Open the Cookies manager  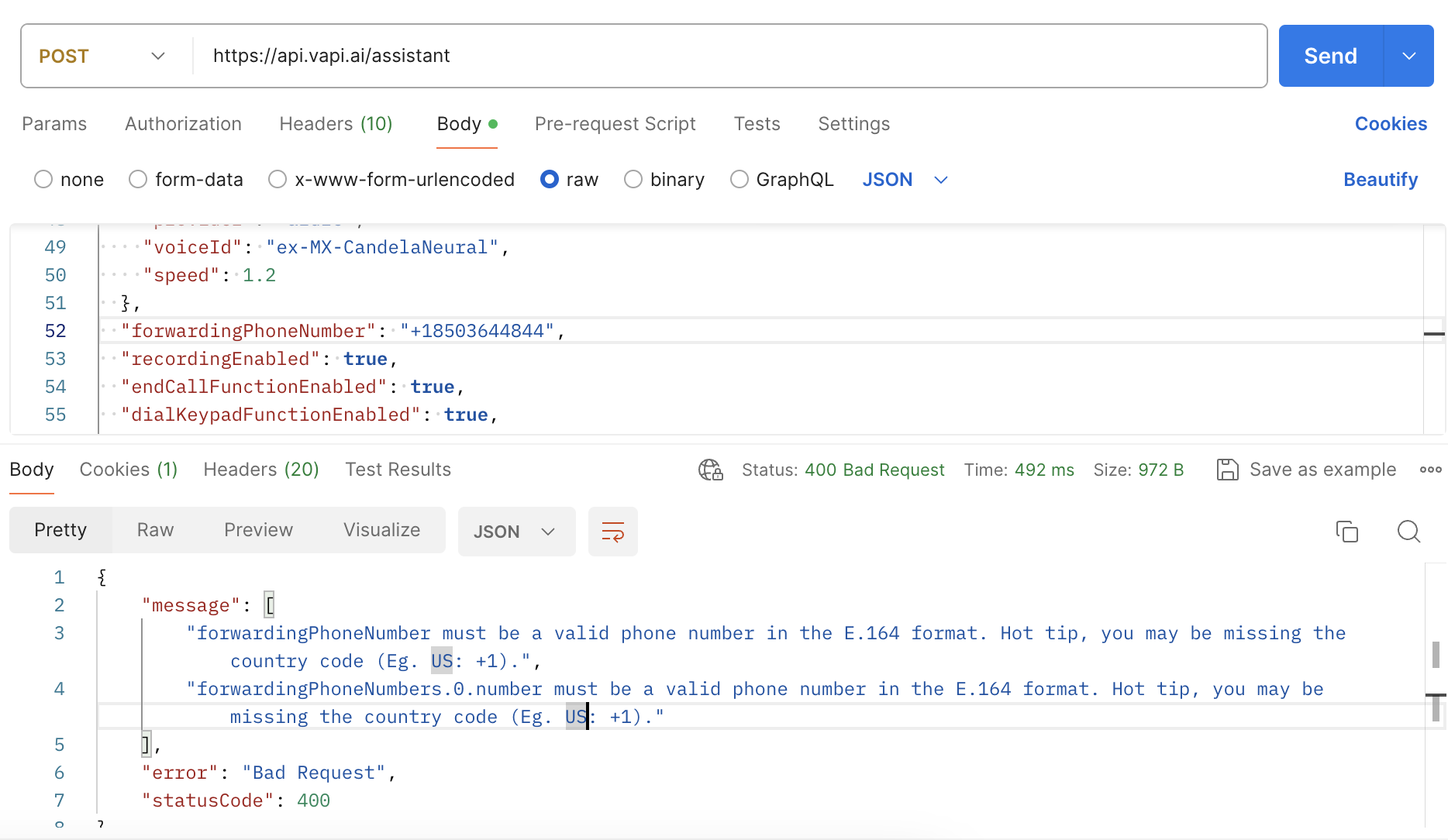pos(1391,124)
